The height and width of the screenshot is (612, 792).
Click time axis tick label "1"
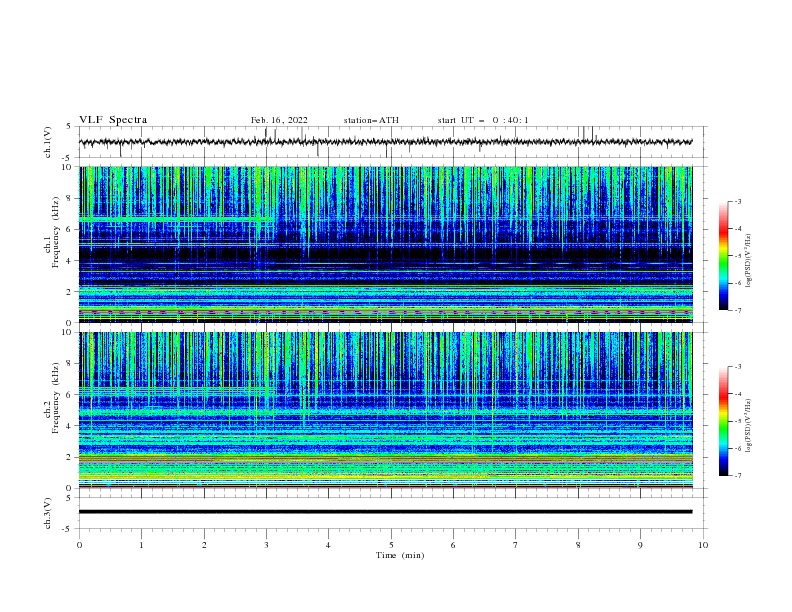point(141,545)
